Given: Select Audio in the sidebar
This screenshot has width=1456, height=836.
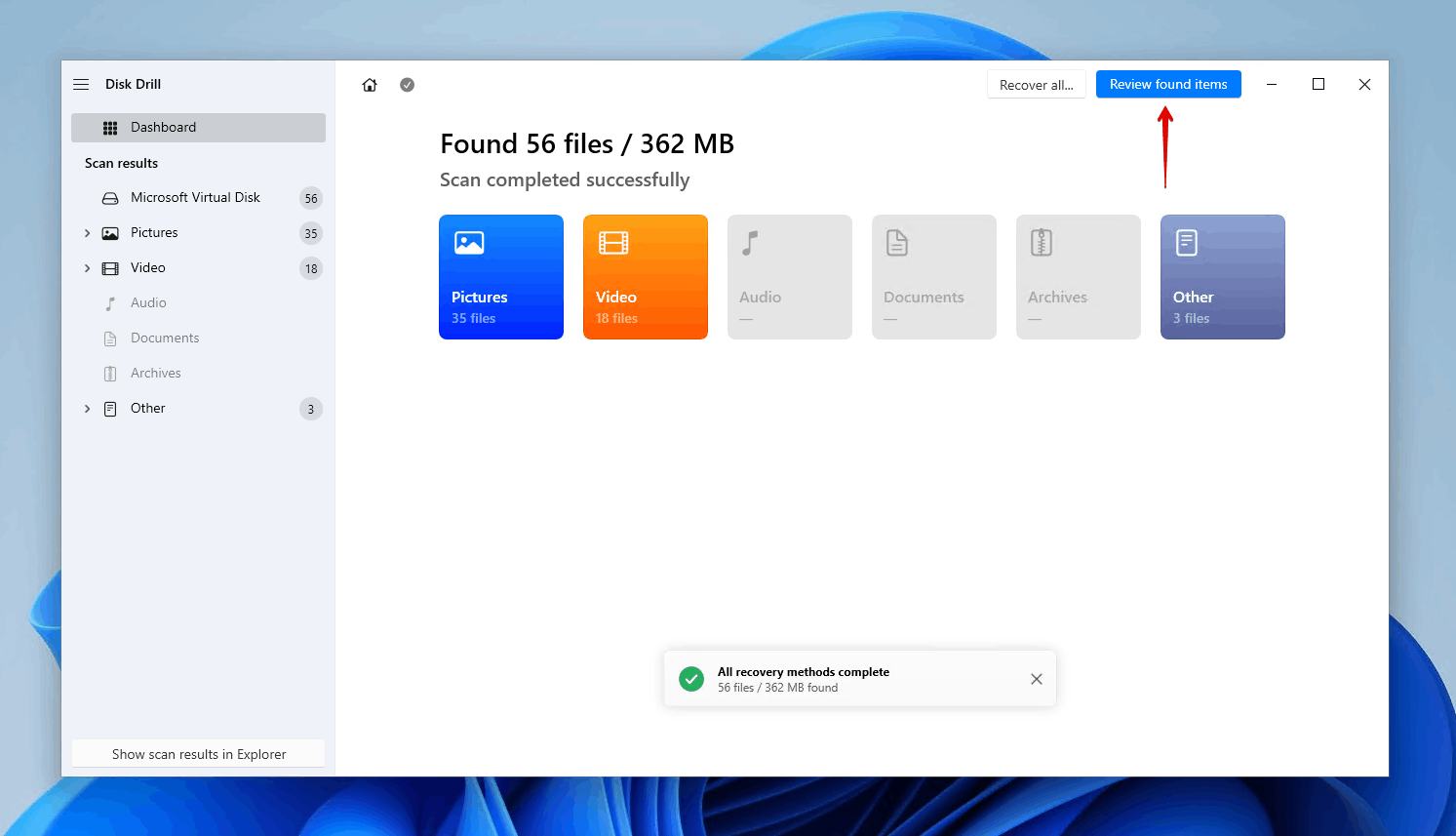Looking at the screenshot, I should [198, 303].
